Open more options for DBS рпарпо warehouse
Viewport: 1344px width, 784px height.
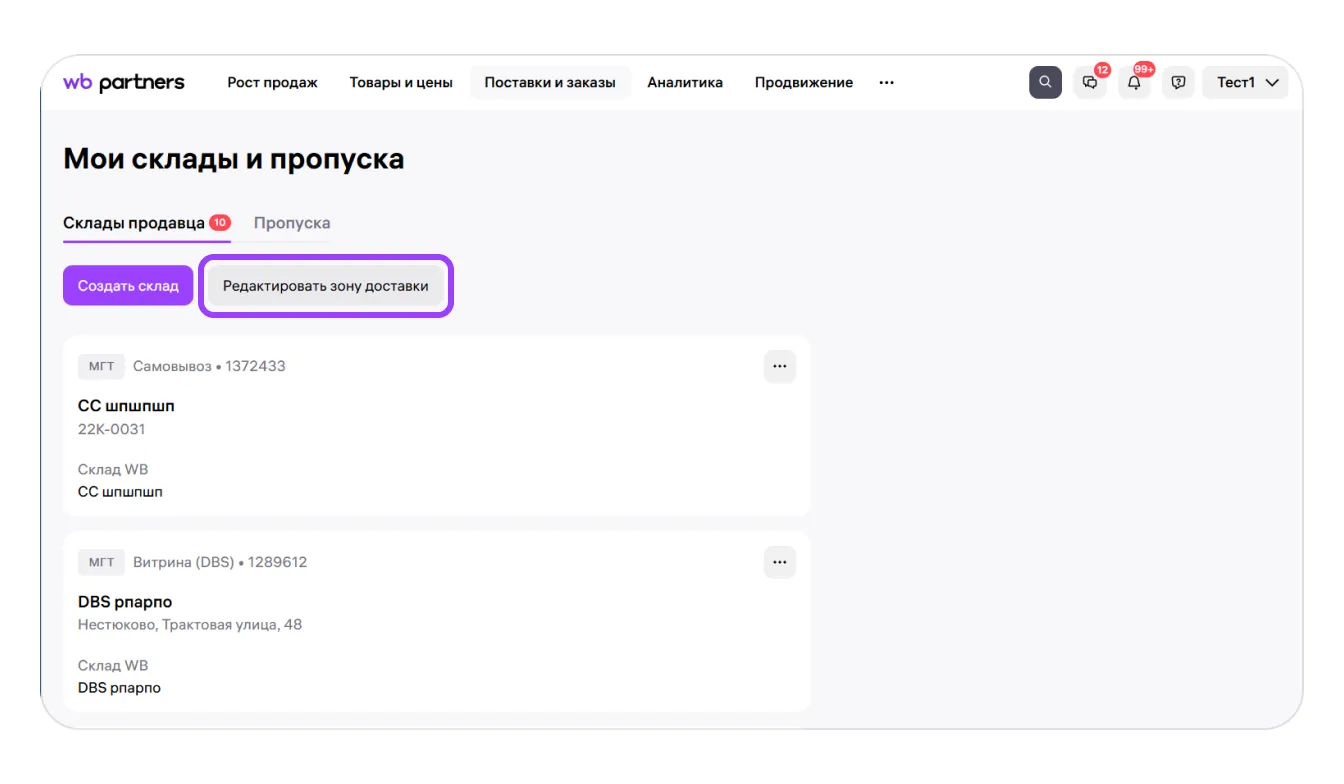click(x=780, y=563)
